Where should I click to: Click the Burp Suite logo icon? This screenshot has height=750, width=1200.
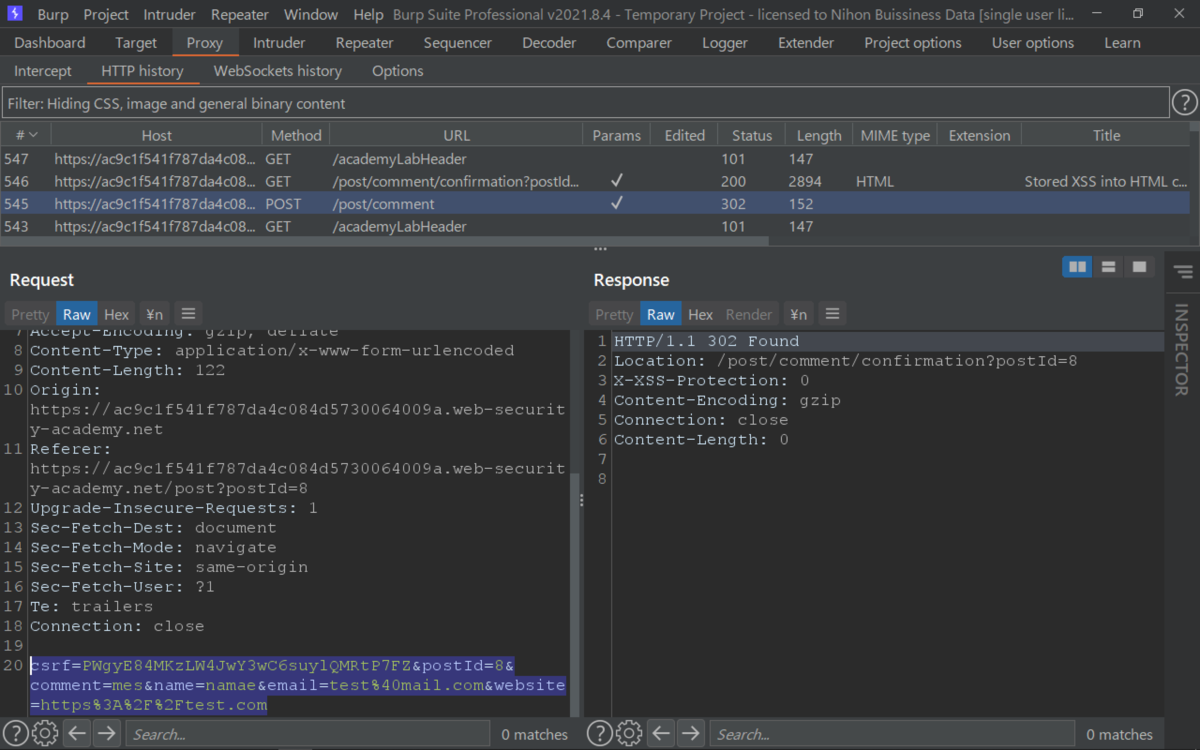(14, 14)
